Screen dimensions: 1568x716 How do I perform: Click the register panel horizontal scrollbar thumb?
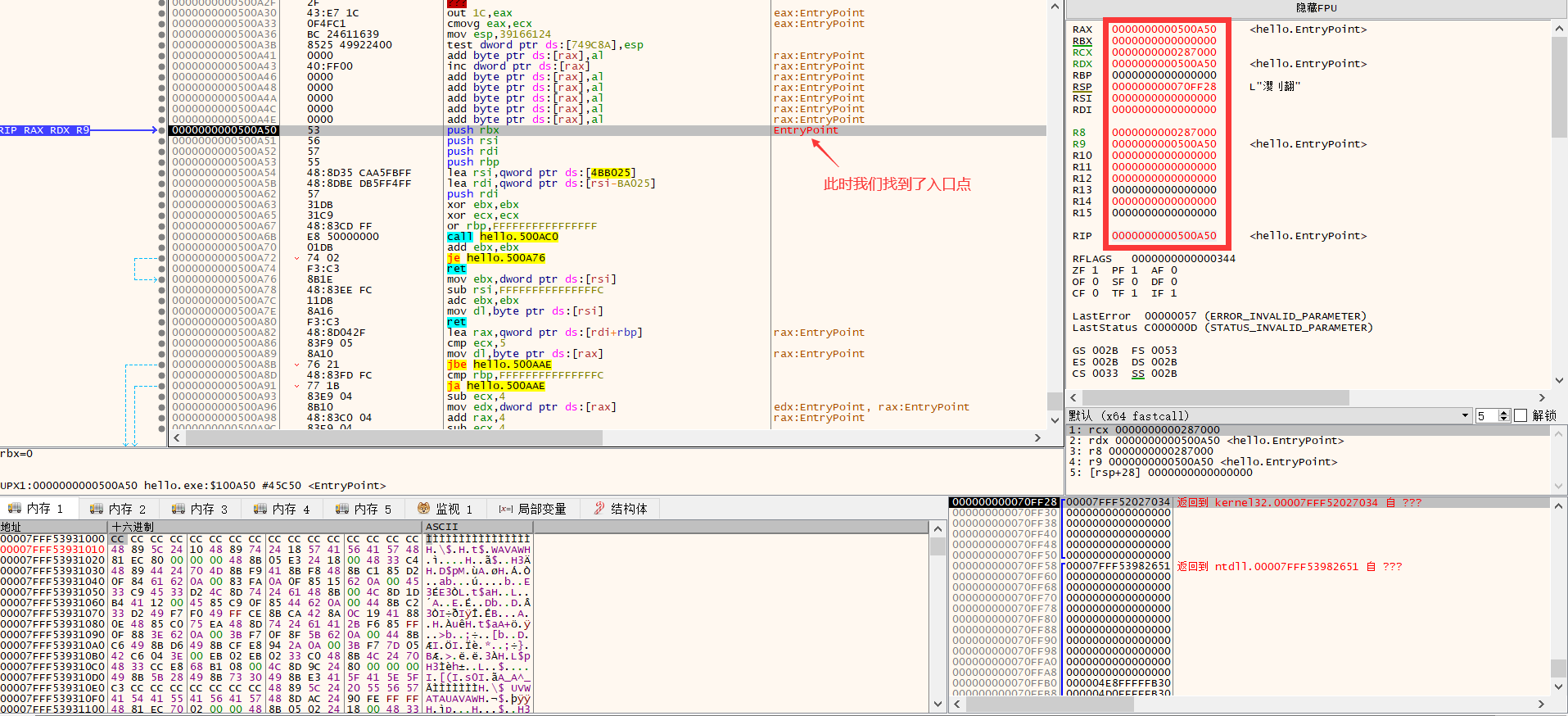1216,397
